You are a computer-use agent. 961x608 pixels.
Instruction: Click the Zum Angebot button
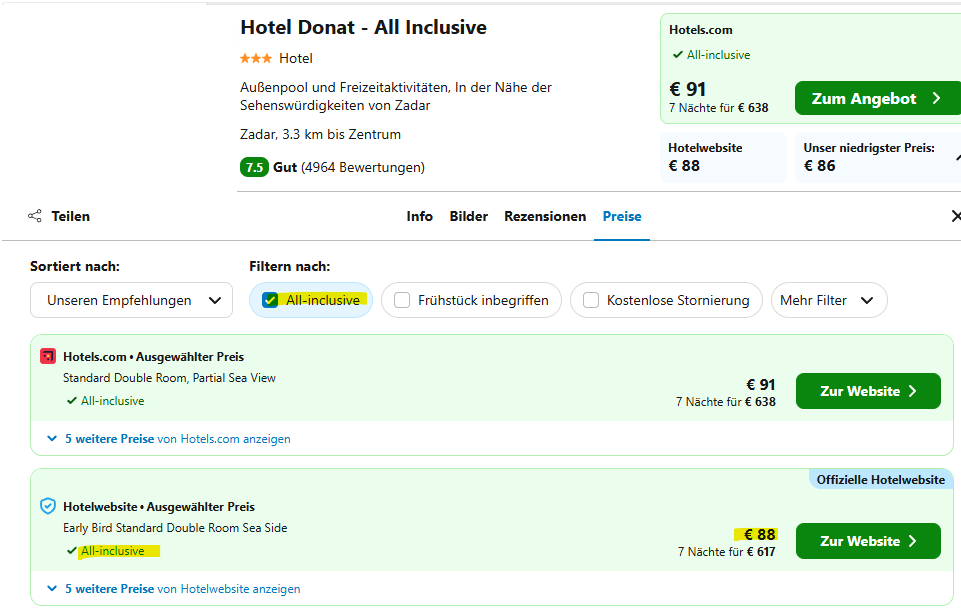coord(877,98)
